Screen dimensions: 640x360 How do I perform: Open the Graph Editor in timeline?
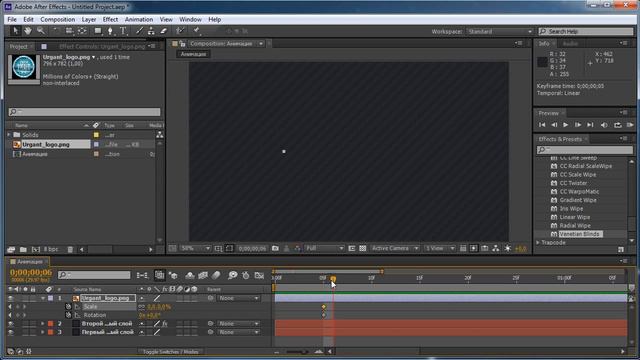[x=259, y=276]
